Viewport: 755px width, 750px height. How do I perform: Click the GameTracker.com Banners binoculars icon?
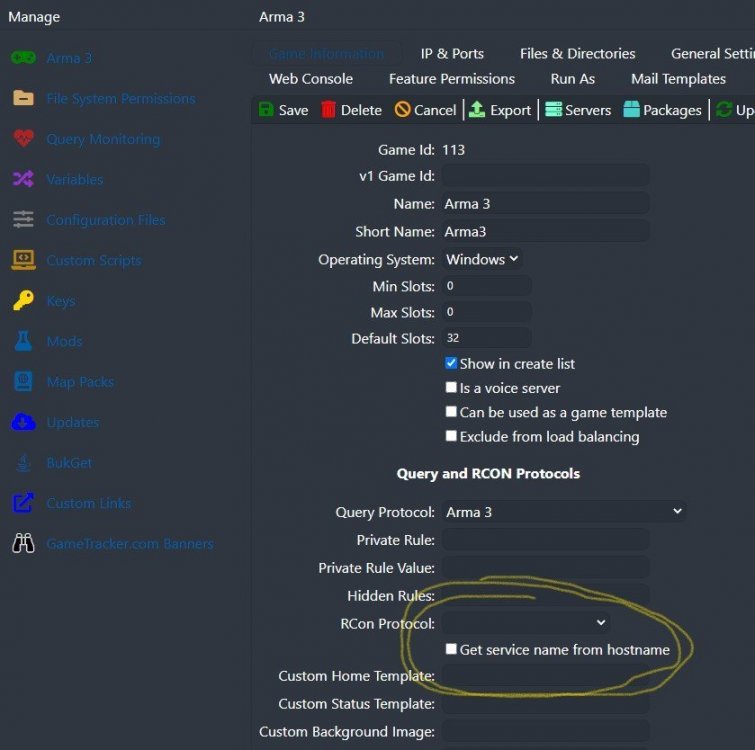click(x=23, y=544)
